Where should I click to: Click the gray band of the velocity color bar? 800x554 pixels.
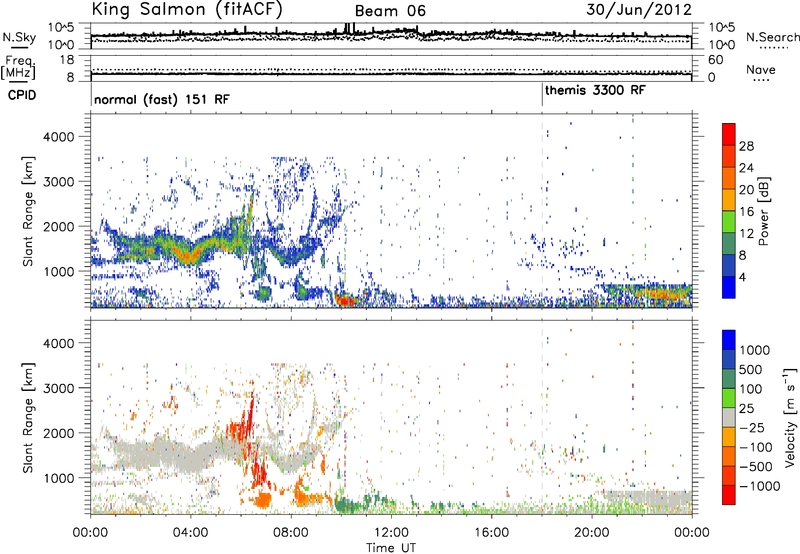tap(729, 417)
